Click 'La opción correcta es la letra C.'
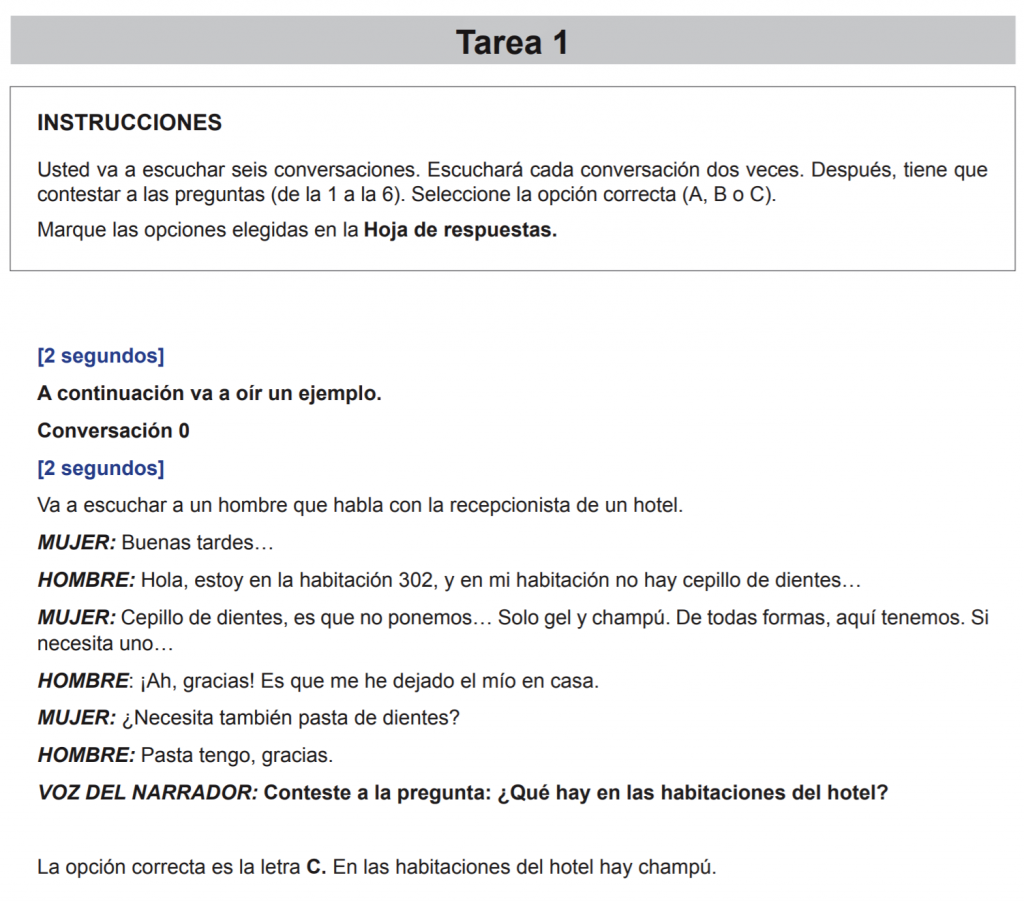The height and width of the screenshot is (901, 1024). [182, 867]
